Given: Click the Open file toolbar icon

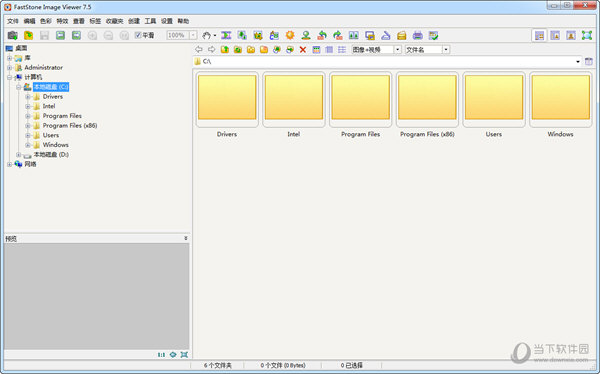Looking at the screenshot, I should click(29, 36).
